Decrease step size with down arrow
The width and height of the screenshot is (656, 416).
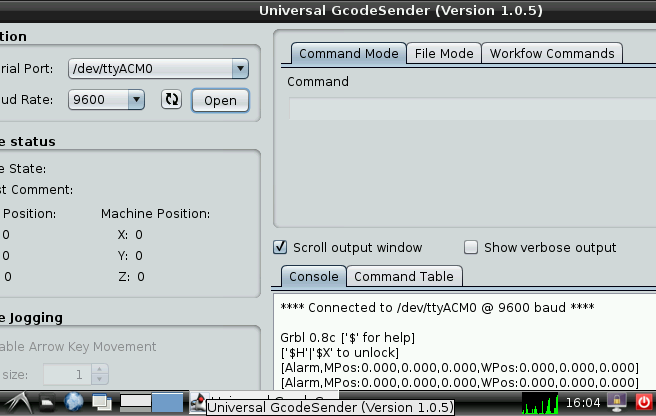[x=100, y=379]
